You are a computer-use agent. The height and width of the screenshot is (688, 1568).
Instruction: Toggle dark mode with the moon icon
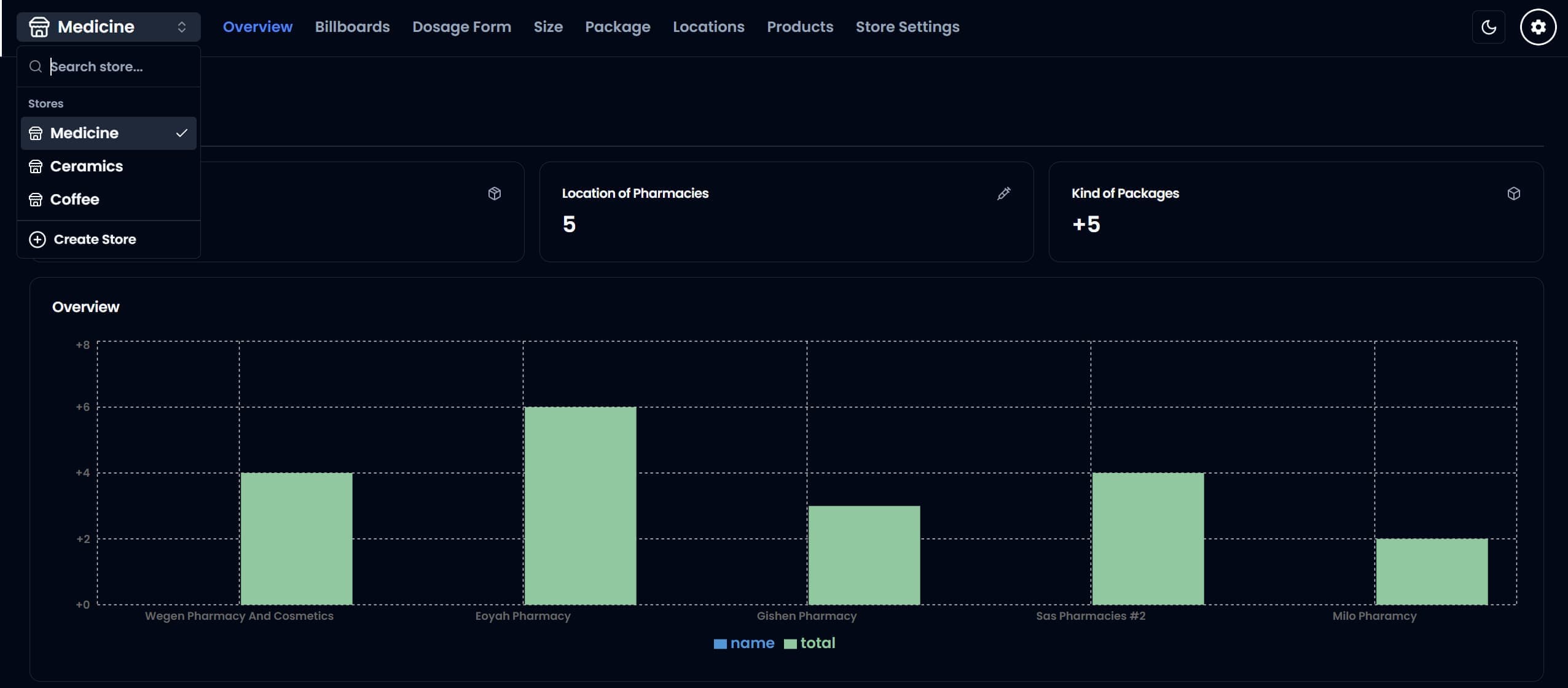(x=1488, y=27)
